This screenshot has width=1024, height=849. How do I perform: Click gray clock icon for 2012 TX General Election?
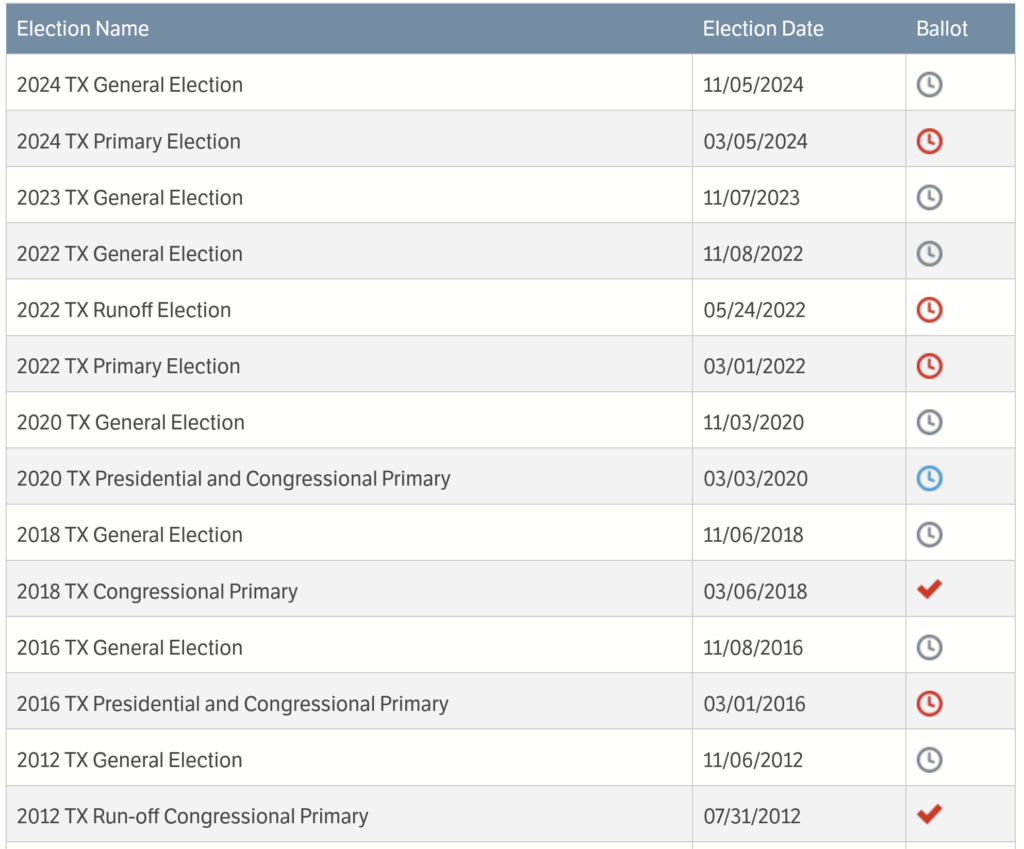point(929,760)
